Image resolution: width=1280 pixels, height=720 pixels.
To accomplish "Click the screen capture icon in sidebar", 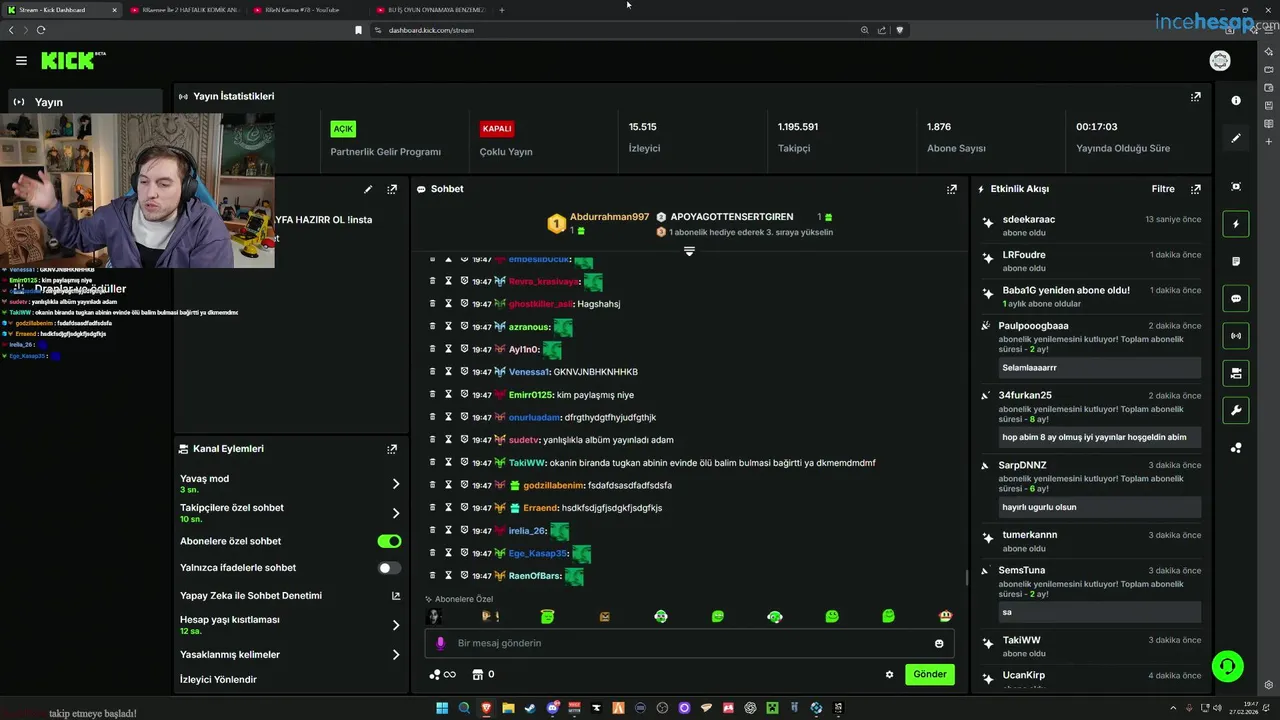I will click(x=1236, y=187).
